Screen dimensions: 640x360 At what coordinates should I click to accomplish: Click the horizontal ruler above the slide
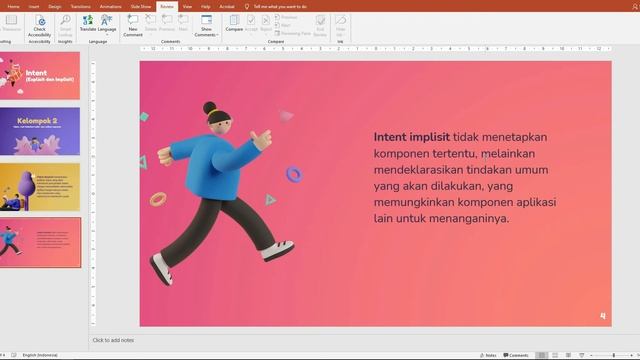376,49
